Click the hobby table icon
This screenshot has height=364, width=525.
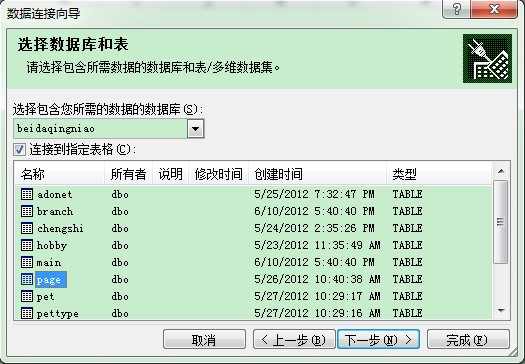(x=27, y=245)
